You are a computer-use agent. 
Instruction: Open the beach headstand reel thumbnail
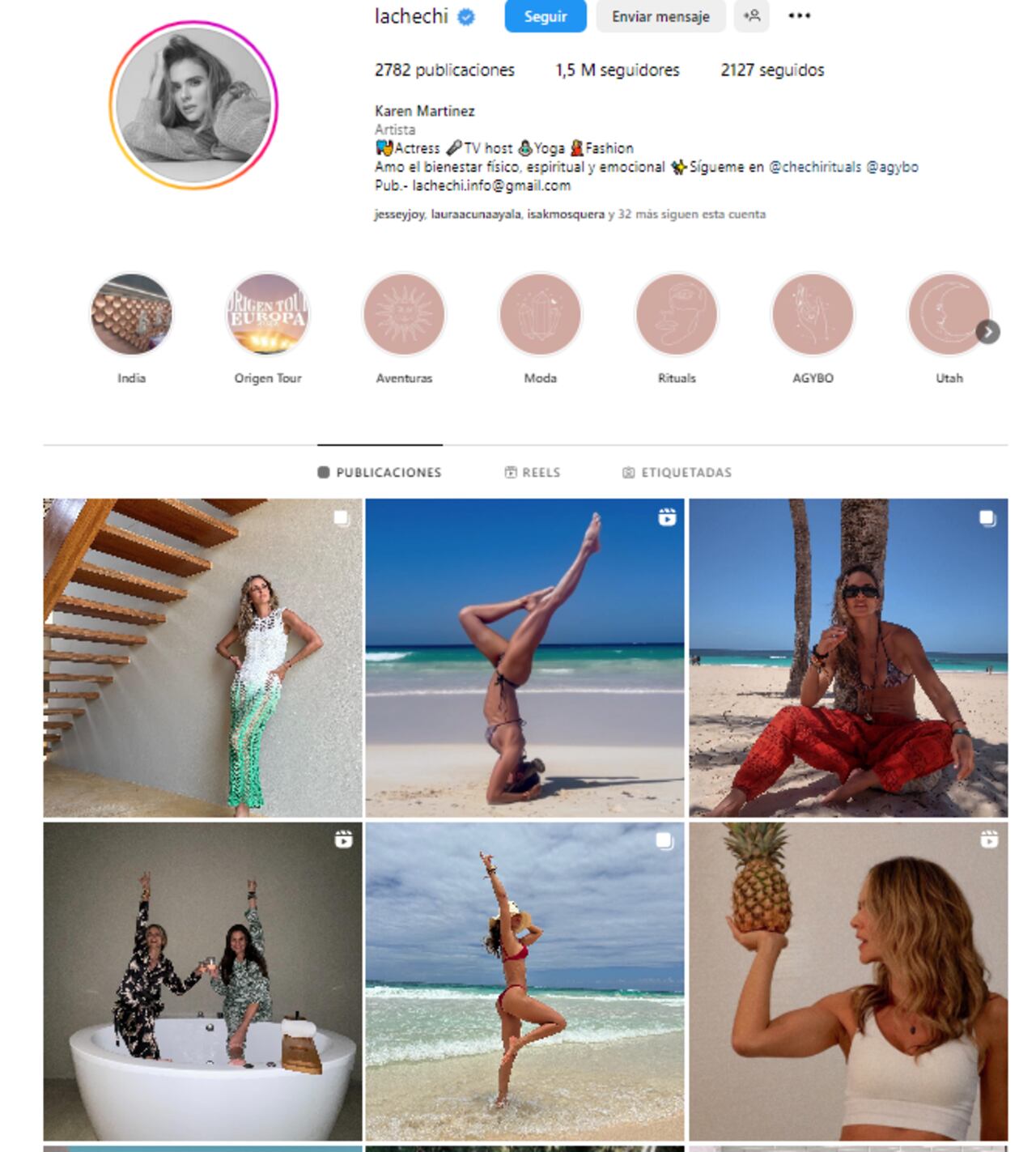[x=524, y=657]
